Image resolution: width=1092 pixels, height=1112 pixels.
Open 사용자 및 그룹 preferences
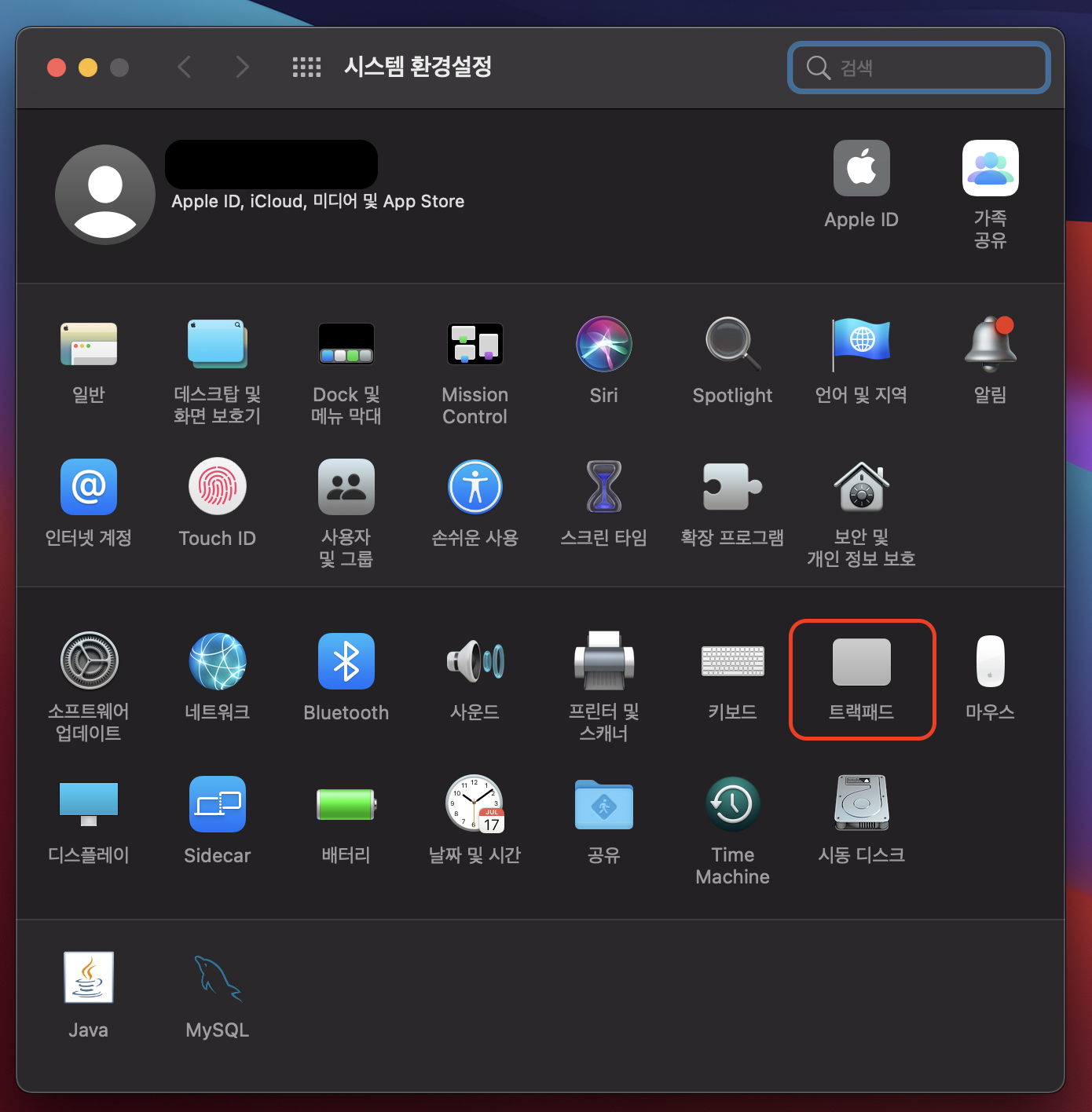tap(346, 487)
